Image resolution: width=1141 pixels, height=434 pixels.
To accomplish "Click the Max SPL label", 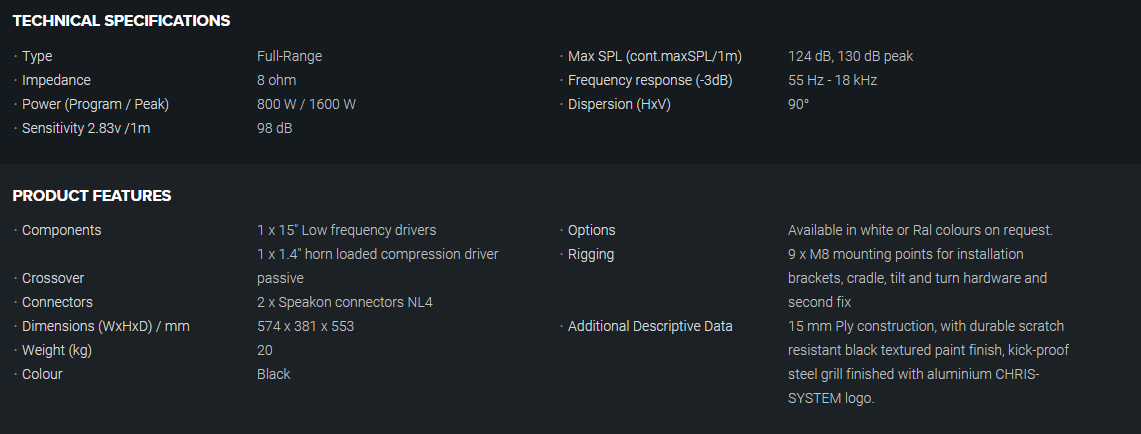I will tap(654, 56).
